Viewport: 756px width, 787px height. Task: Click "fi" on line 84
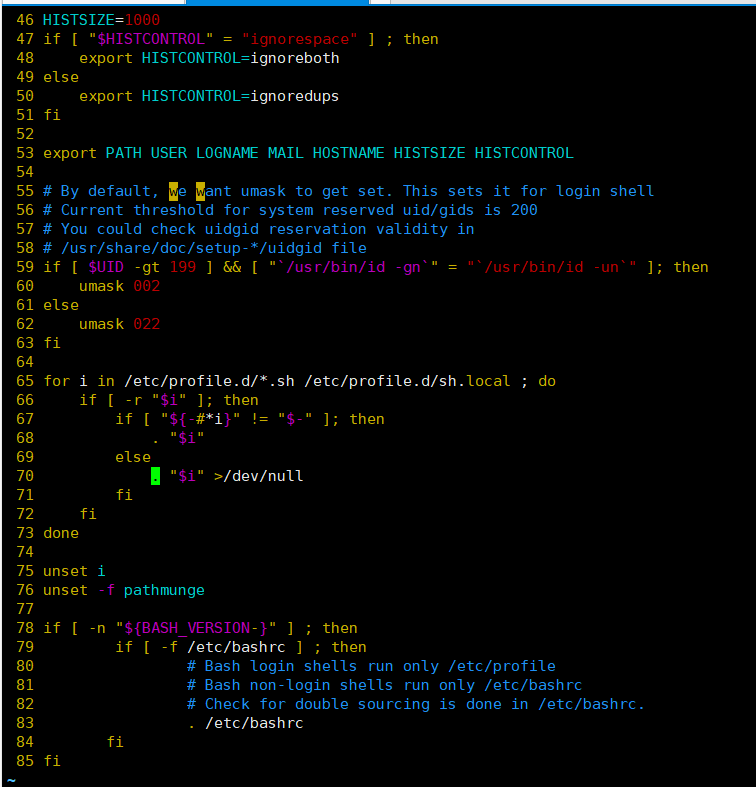(x=115, y=742)
